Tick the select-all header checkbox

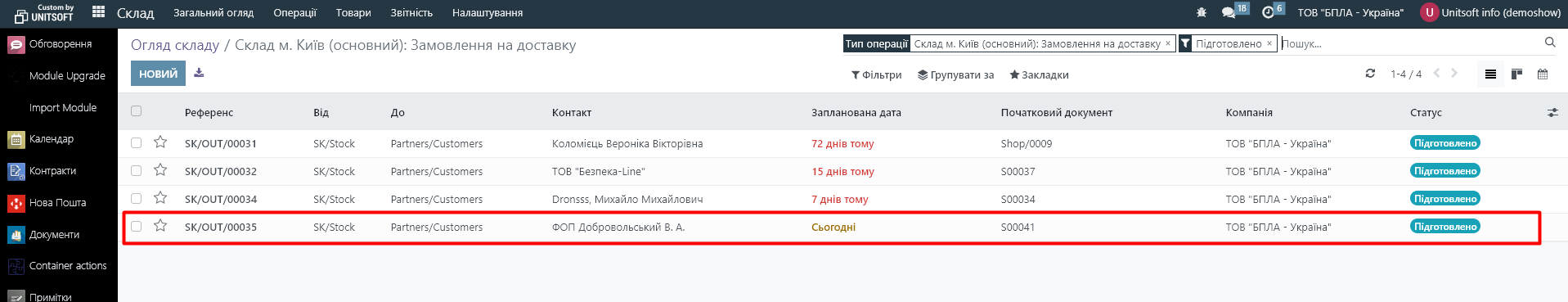(136, 111)
